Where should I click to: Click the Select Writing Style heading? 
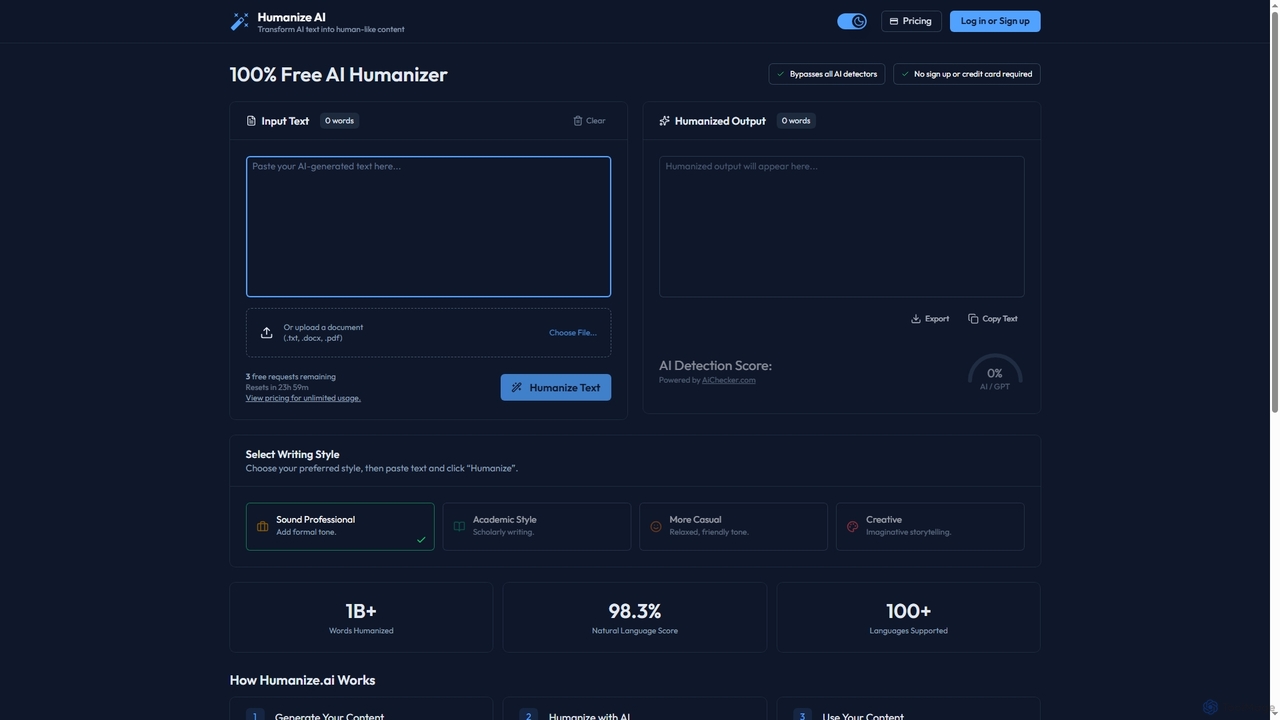(x=293, y=454)
